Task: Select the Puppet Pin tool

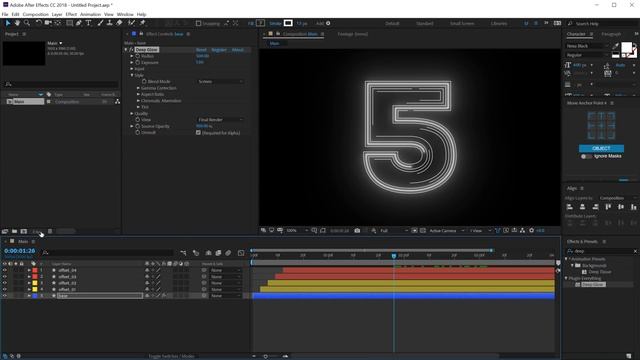Action: pyautogui.click(x=142, y=23)
